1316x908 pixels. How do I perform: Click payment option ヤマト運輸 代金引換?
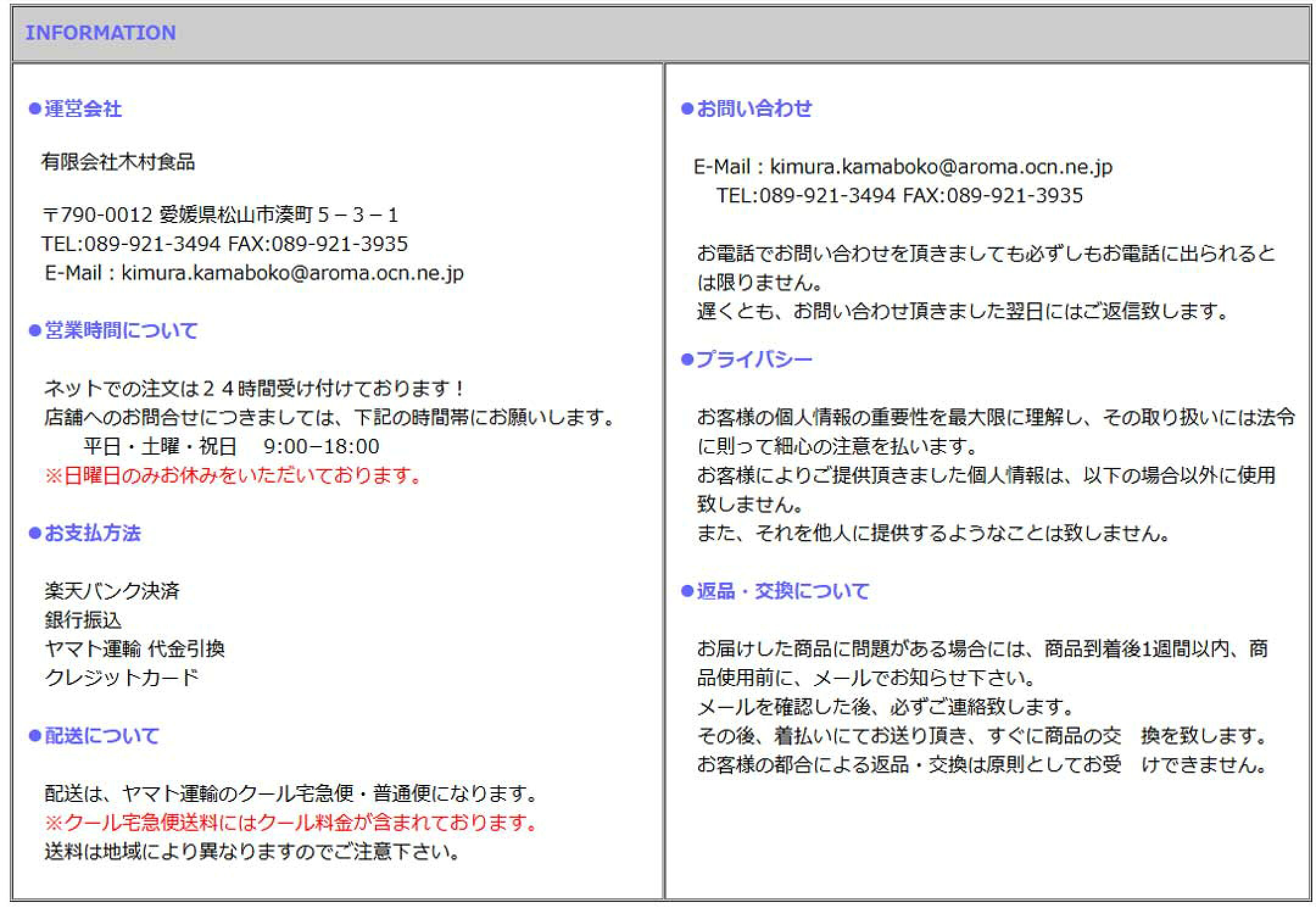point(135,648)
